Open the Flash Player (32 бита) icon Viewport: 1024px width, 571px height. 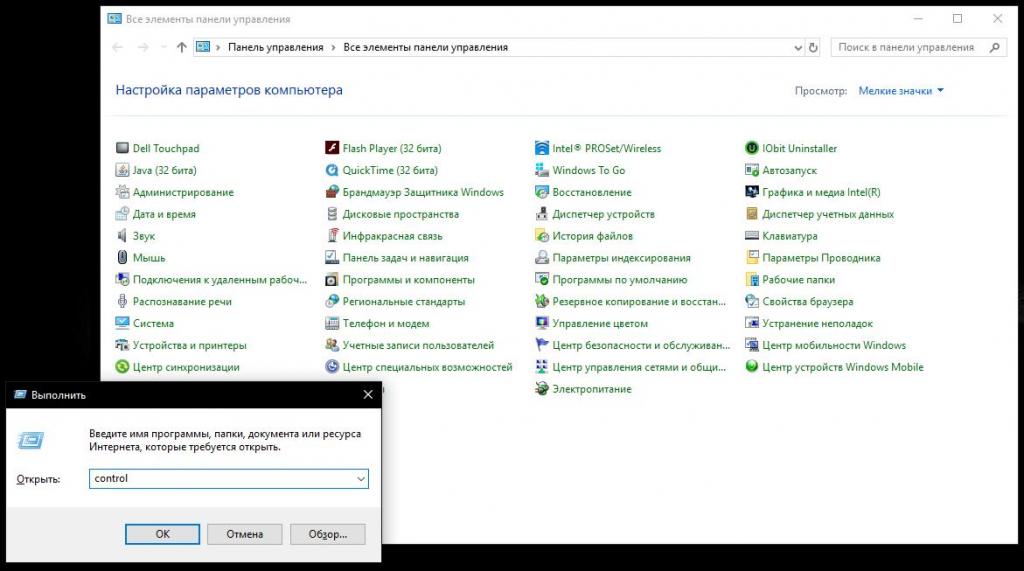coord(332,148)
